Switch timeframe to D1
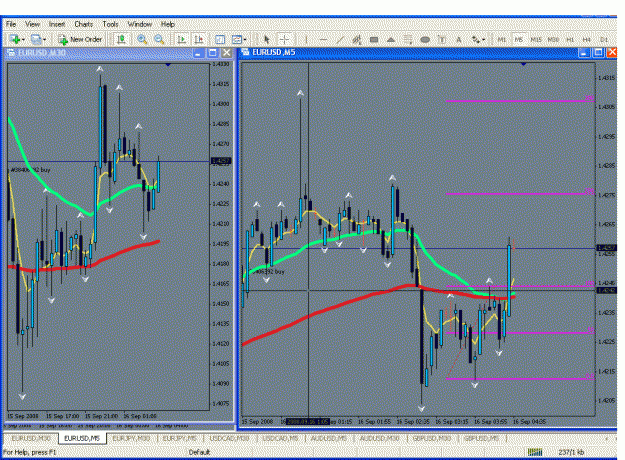The width and height of the screenshot is (625, 460). click(x=603, y=39)
